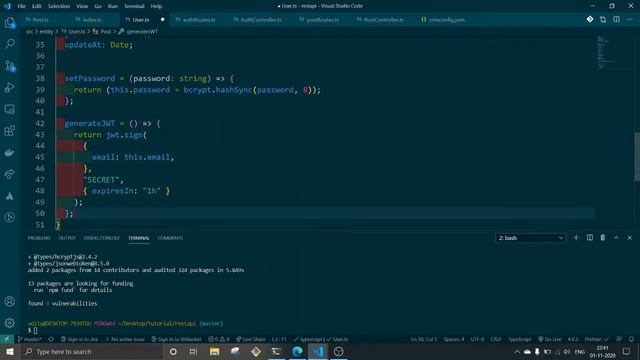Click the Open Changes icon in editor toolbar
Viewport: 640px width, 360px height.
[603, 19]
